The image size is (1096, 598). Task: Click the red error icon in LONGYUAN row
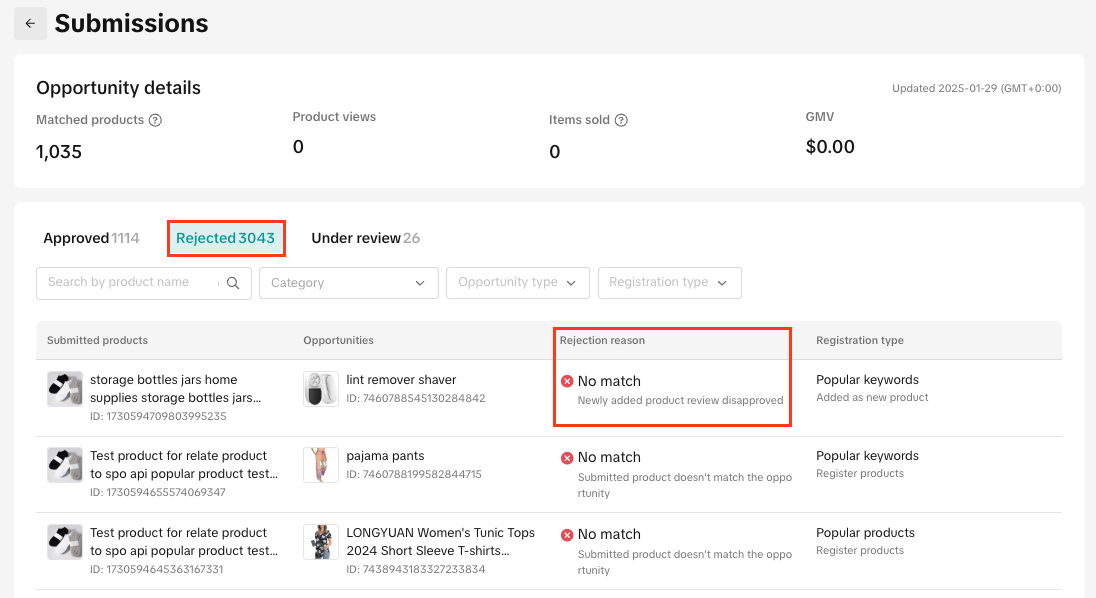567,535
